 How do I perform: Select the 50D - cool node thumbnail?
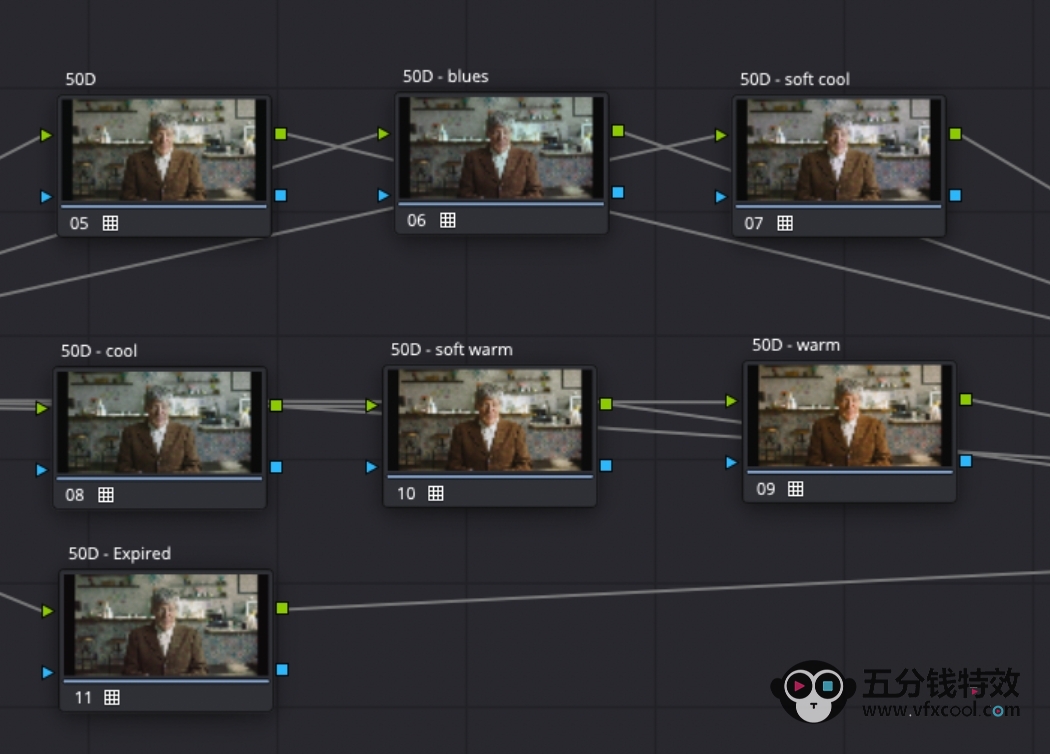(159, 422)
